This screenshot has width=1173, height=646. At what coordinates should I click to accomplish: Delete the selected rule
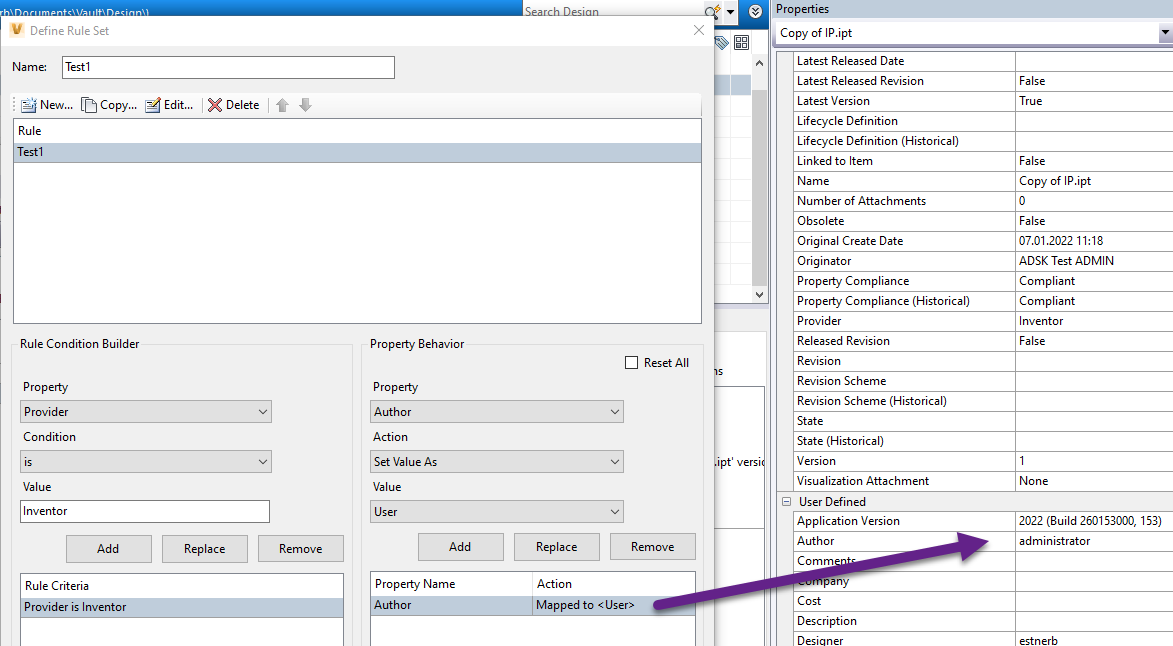click(233, 104)
